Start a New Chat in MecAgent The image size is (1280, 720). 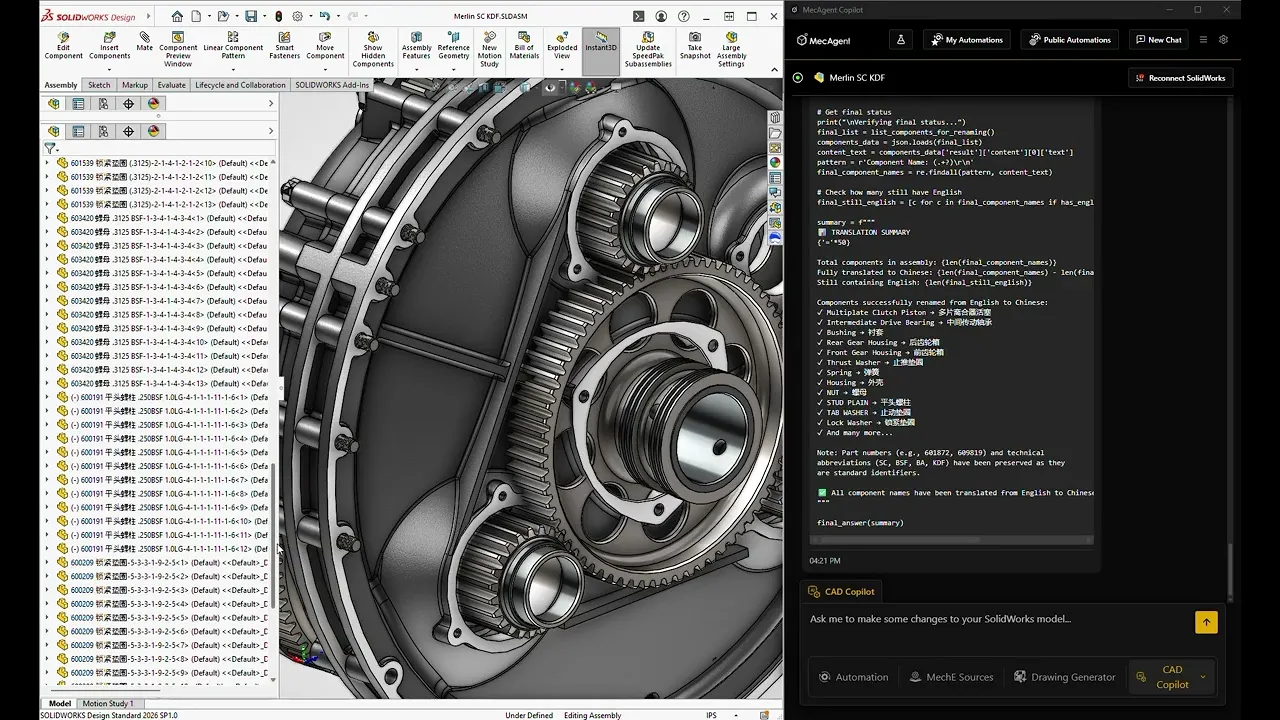click(x=1159, y=40)
